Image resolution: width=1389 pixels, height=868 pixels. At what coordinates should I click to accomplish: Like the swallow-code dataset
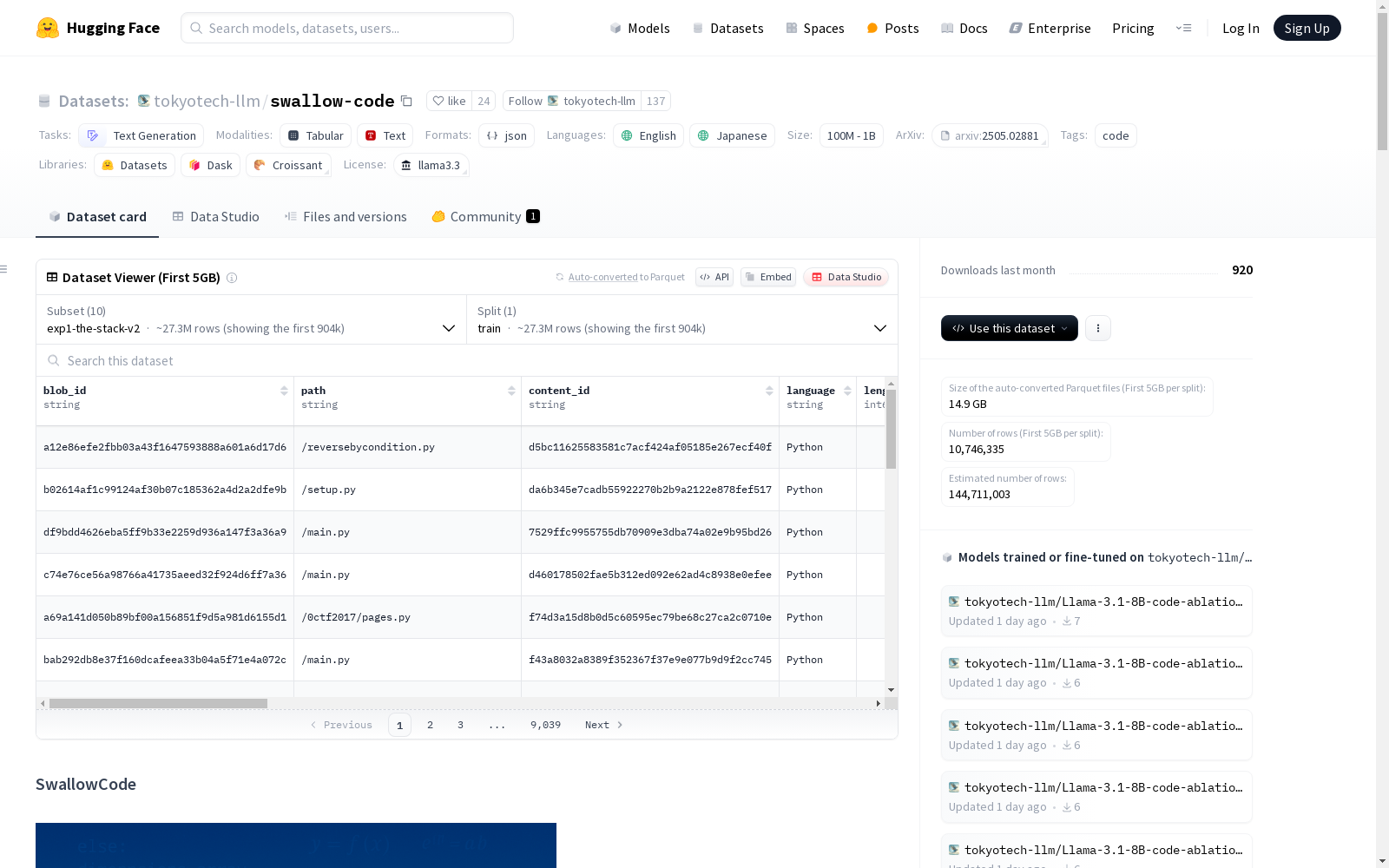(449, 101)
